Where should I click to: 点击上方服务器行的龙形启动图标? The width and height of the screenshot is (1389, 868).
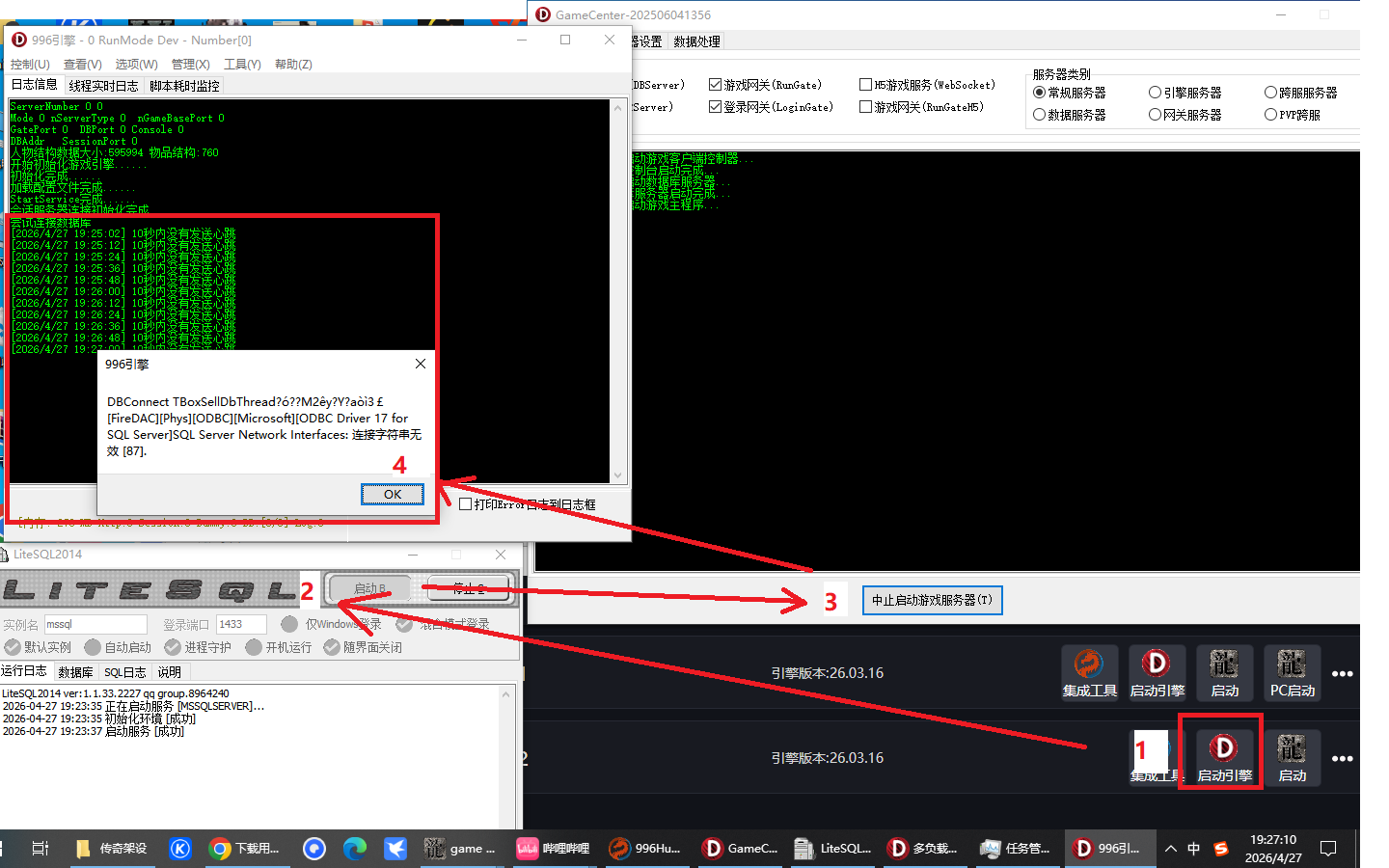click(1224, 672)
